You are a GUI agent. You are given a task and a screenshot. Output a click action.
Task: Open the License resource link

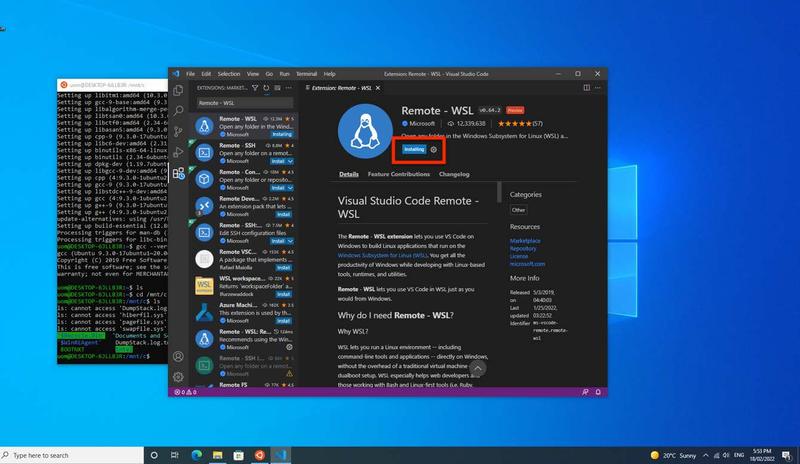coord(519,256)
